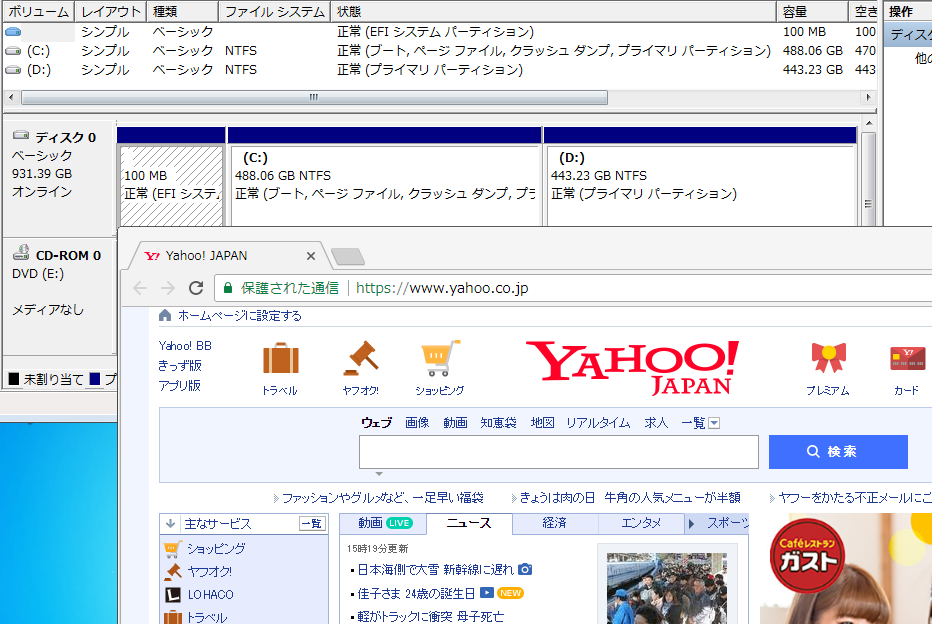This screenshot has width=932, height=624.
Task: Click the 容量 column header
Action: (812, 11)
